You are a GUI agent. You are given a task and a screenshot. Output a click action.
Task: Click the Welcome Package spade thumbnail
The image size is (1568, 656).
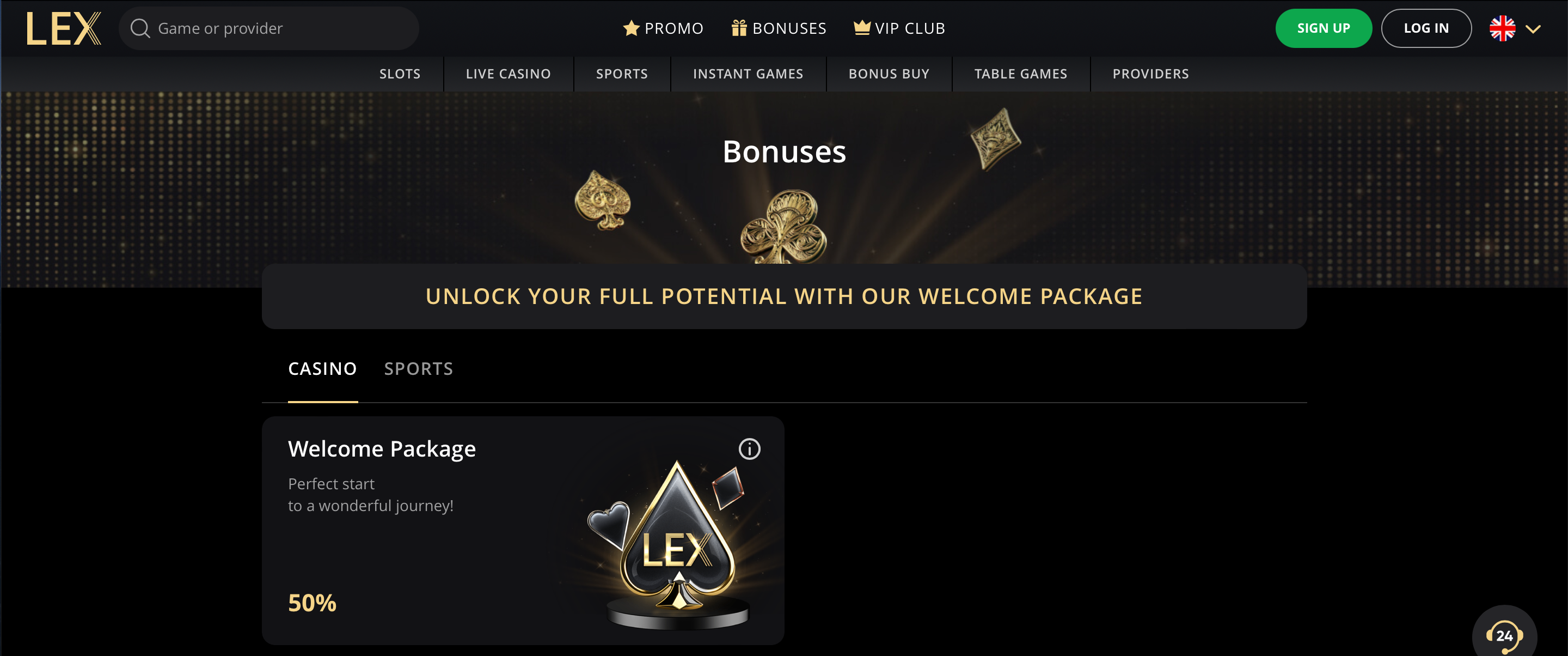677,542
